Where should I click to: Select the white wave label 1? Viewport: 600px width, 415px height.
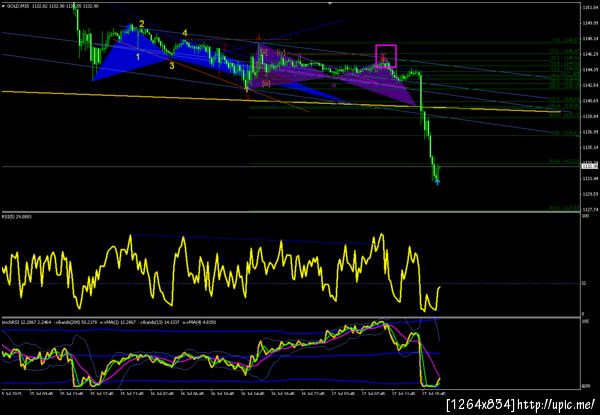pyautogui.click(x=138, y=57)
